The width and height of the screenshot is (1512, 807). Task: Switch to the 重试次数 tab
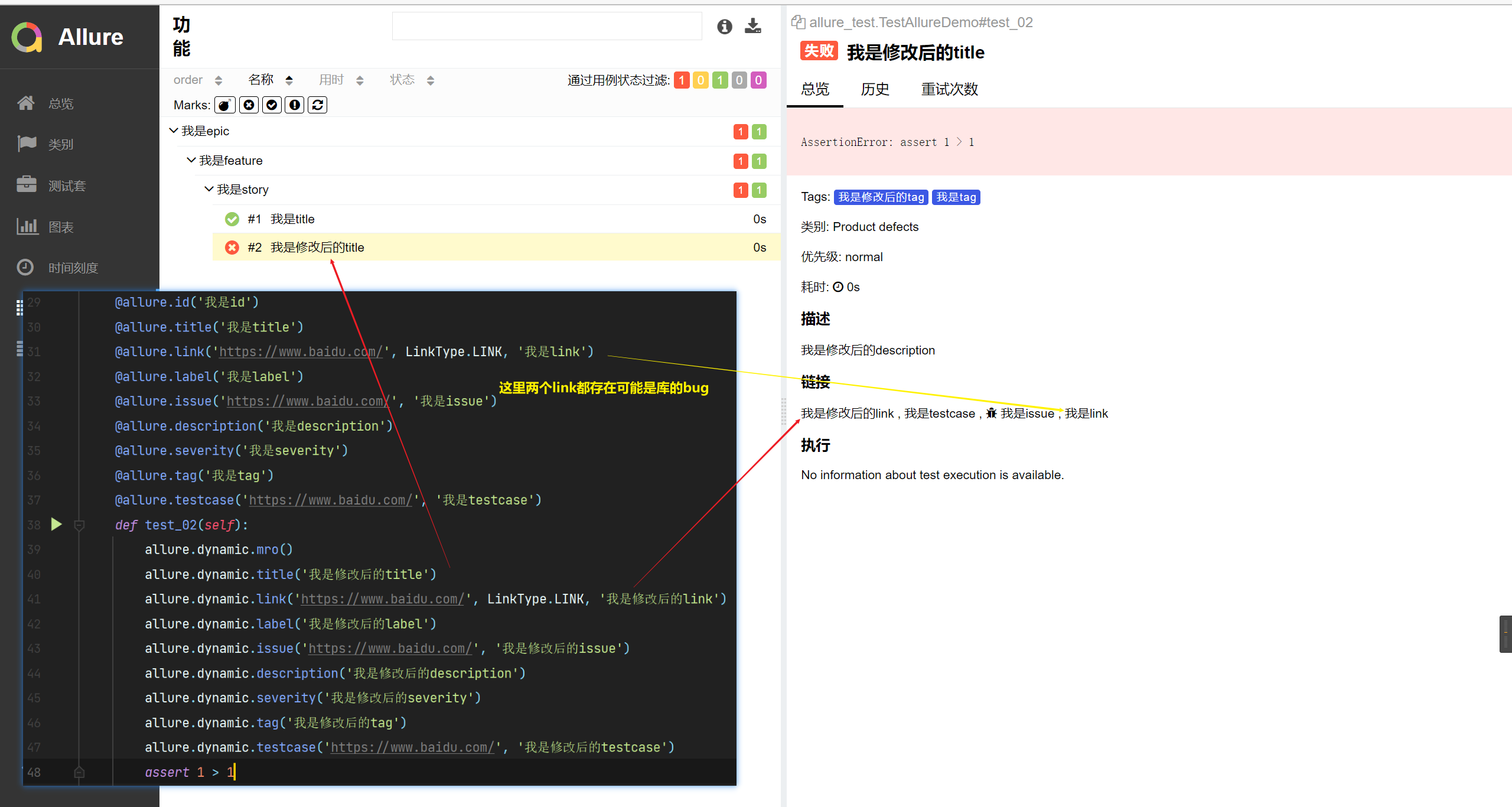click(x=949, y=89)
